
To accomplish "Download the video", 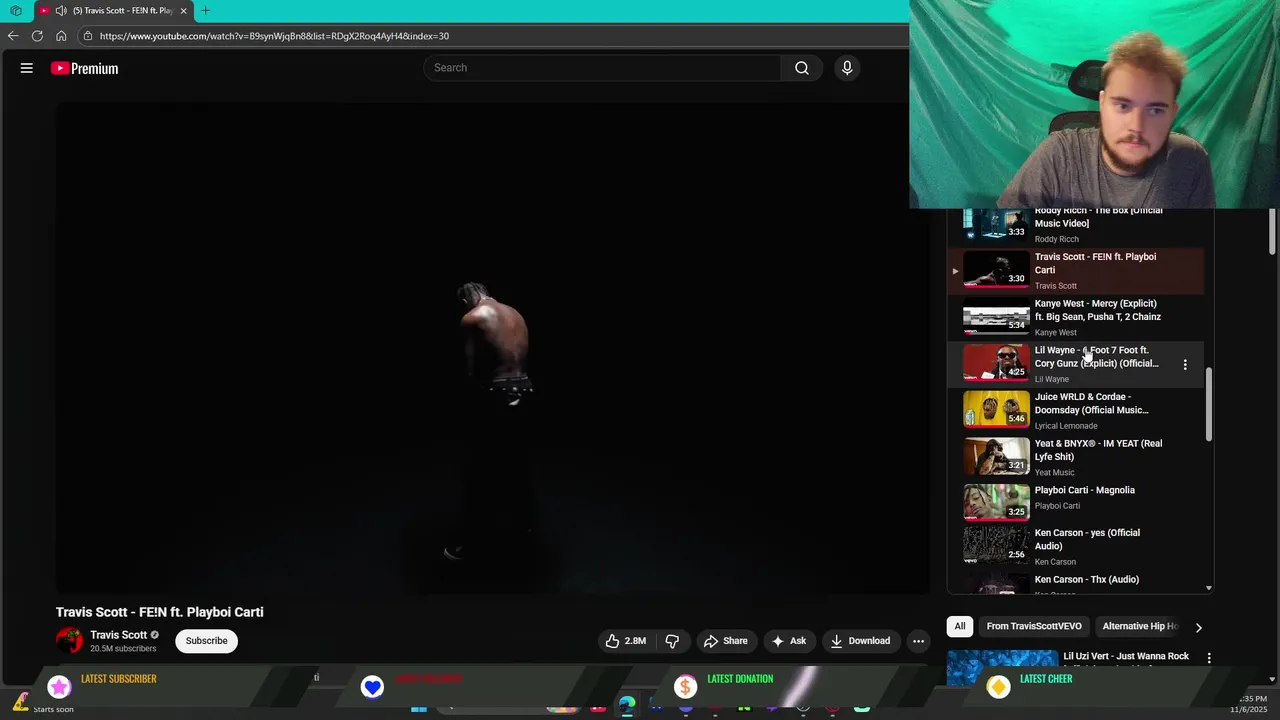I will [x=860, y=641].
